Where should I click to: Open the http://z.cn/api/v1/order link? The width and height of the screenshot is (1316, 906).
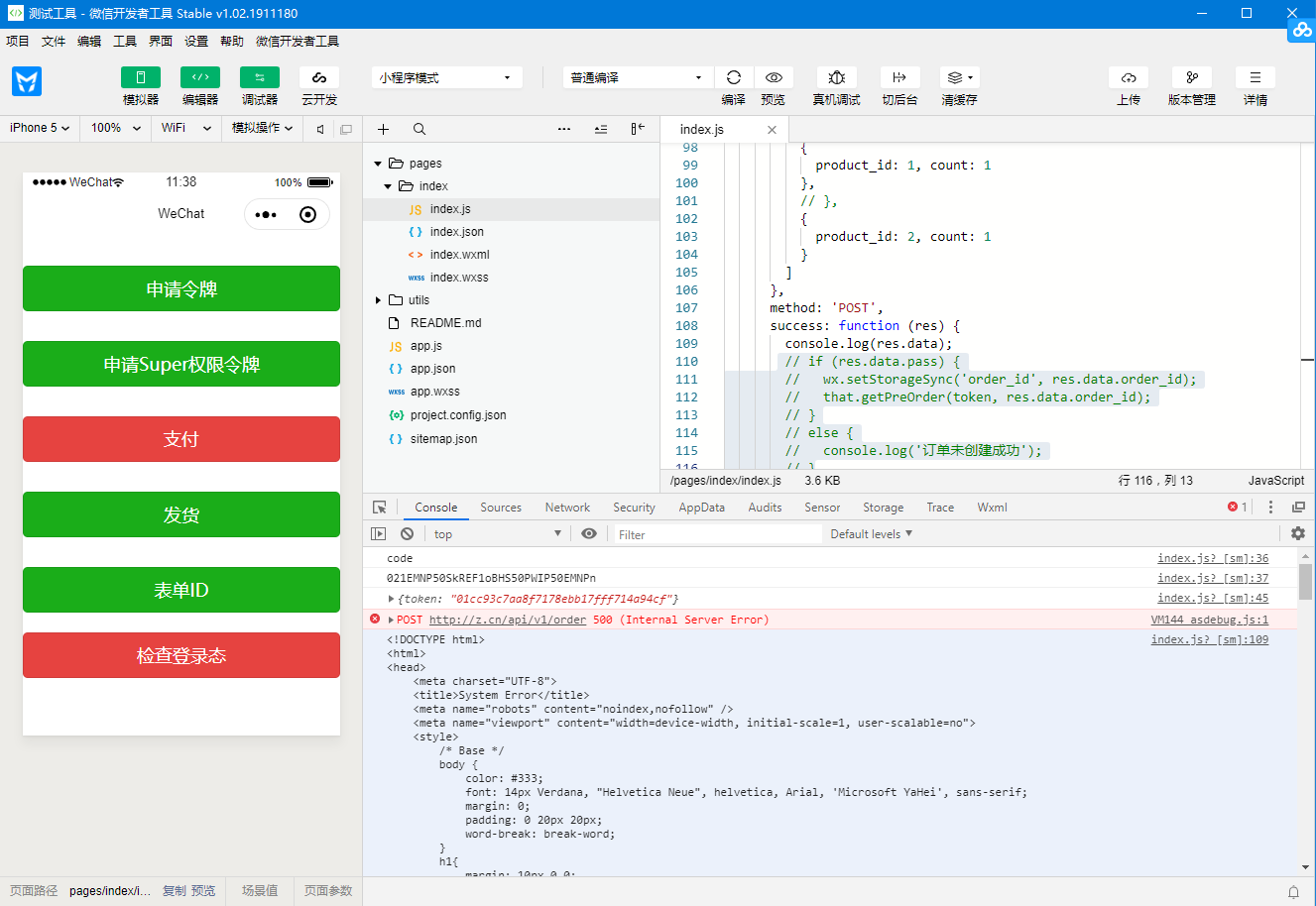coord(508,620)
